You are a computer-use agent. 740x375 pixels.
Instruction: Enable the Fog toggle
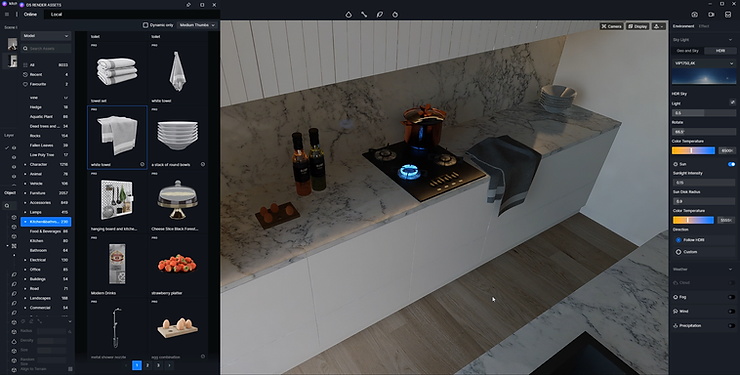tap(731, 297)
